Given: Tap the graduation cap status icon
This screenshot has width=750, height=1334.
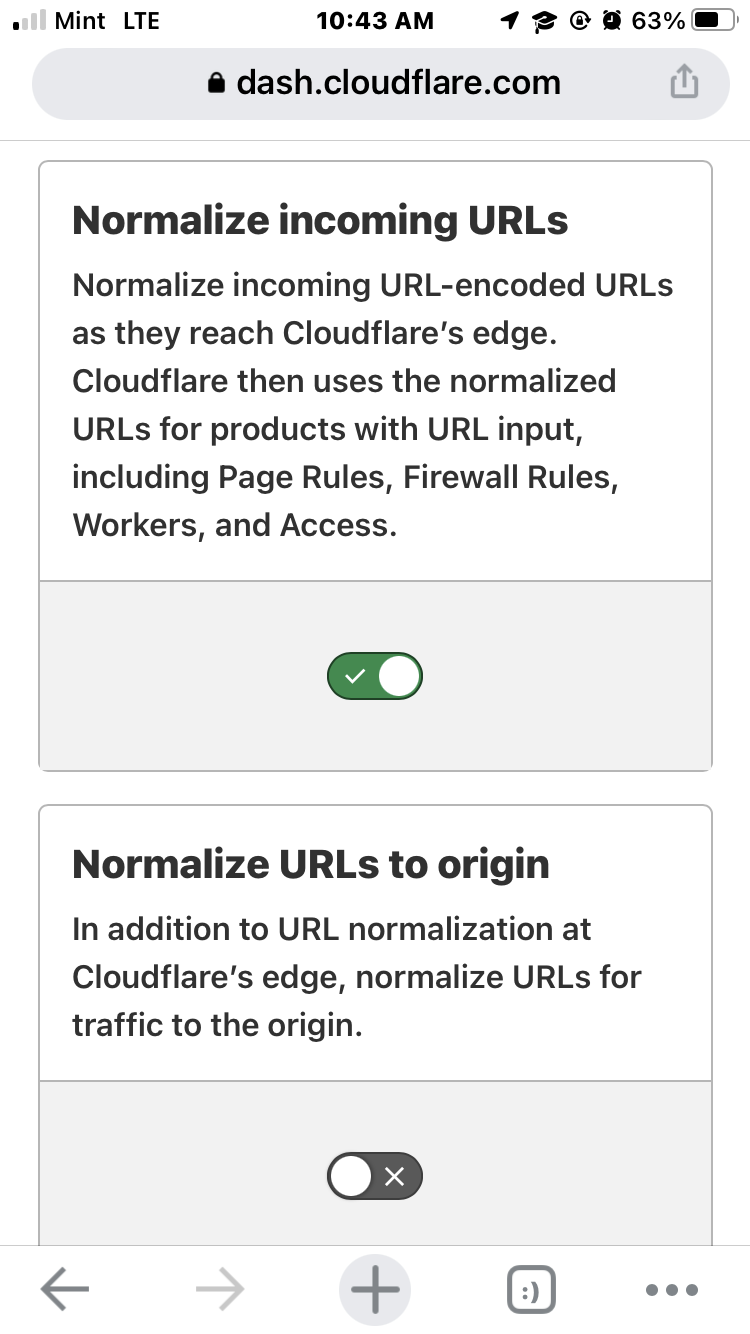Looking at the screenshot, I should coord(544,20).
